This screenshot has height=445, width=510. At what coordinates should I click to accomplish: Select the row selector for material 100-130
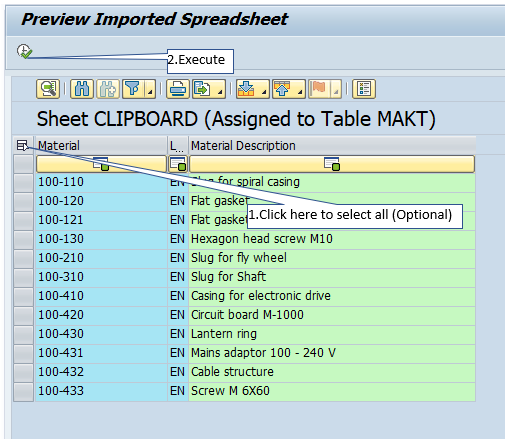coord(23,239)
